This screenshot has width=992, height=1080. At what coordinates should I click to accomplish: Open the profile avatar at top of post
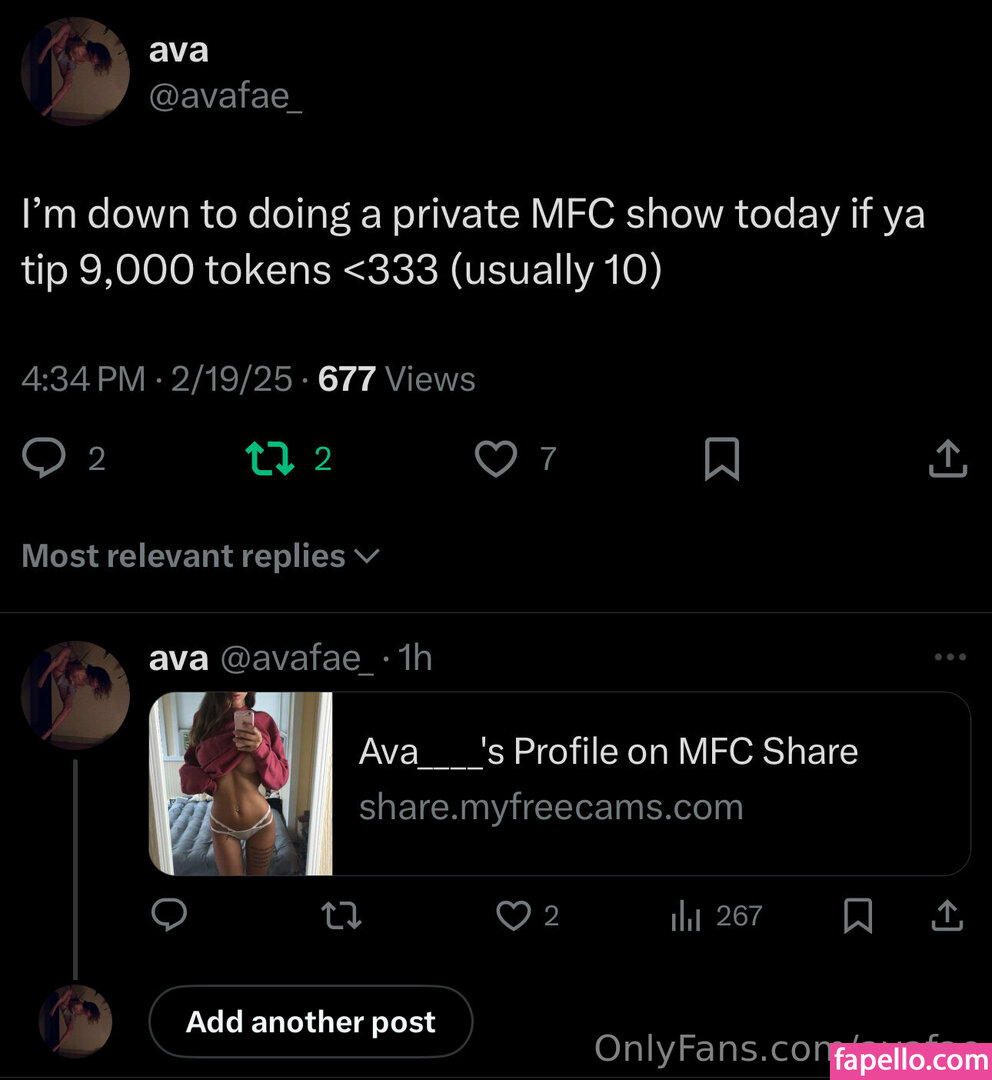tap(75, 72)
